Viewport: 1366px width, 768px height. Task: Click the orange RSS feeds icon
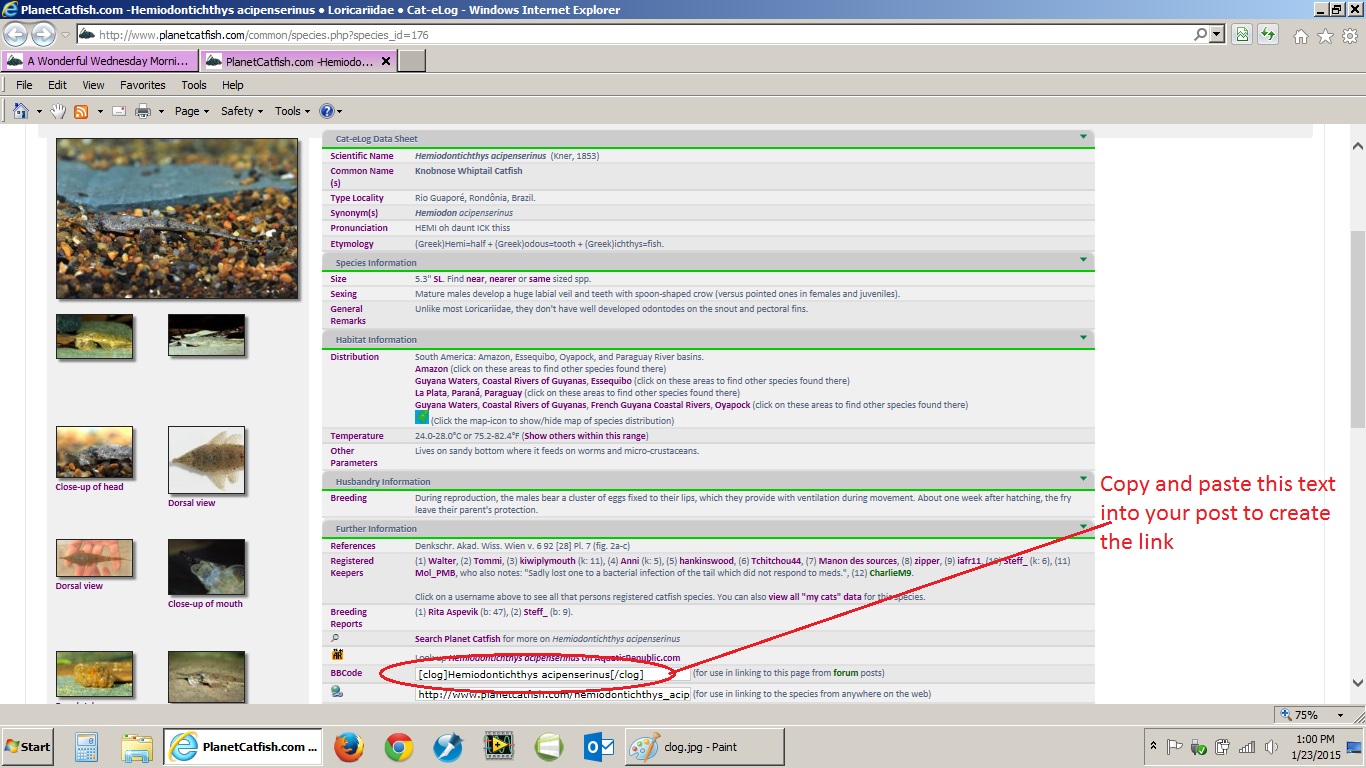point(81,111)
